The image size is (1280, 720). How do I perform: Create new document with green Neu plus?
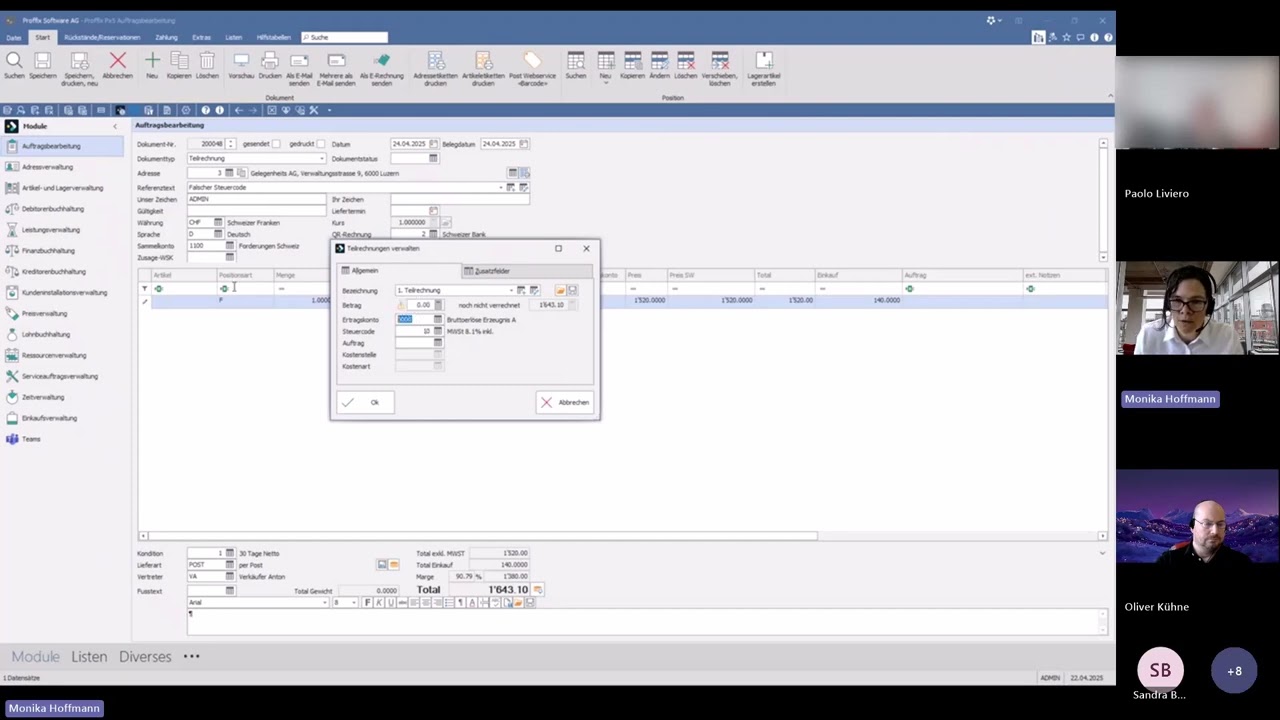(x=152, y=62)
